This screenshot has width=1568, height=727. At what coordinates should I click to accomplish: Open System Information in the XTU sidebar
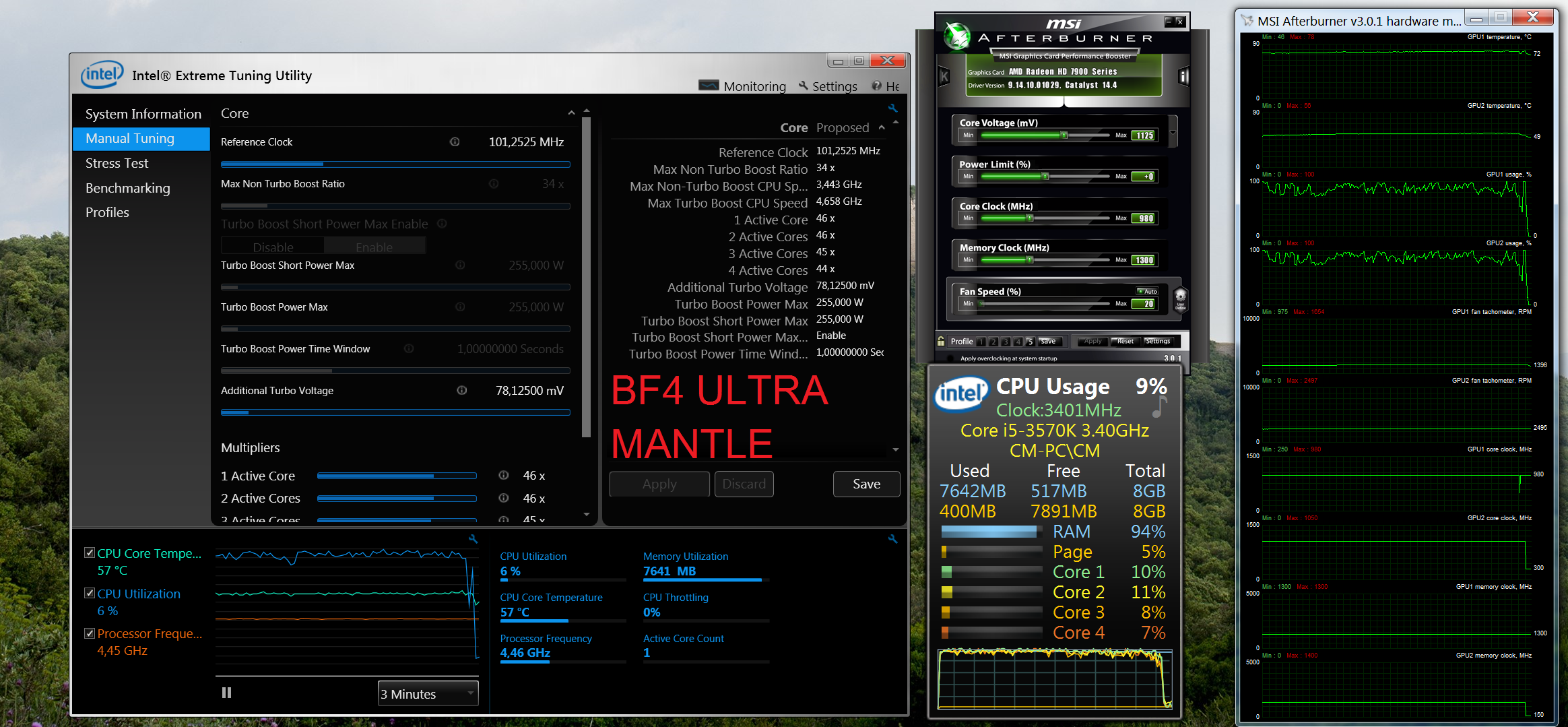click(x=143, y=114)
